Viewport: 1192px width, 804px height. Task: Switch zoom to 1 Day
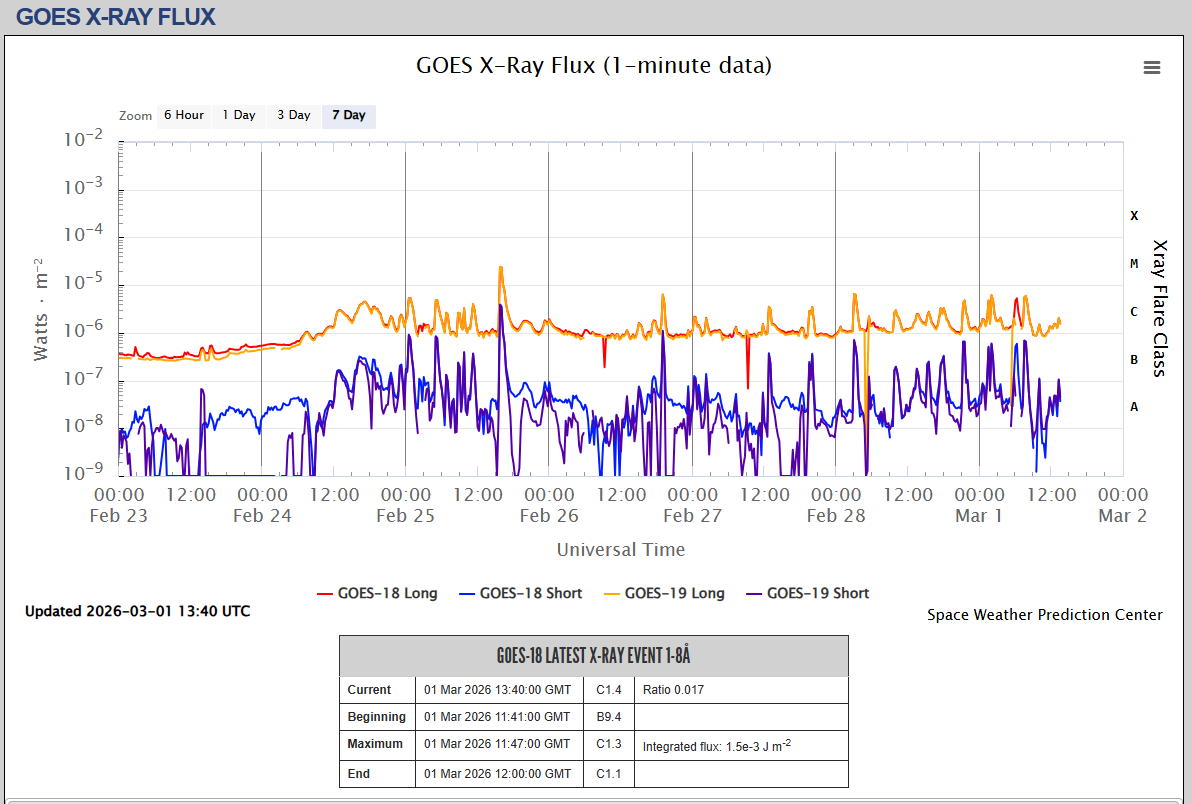[x=239, y=115]
